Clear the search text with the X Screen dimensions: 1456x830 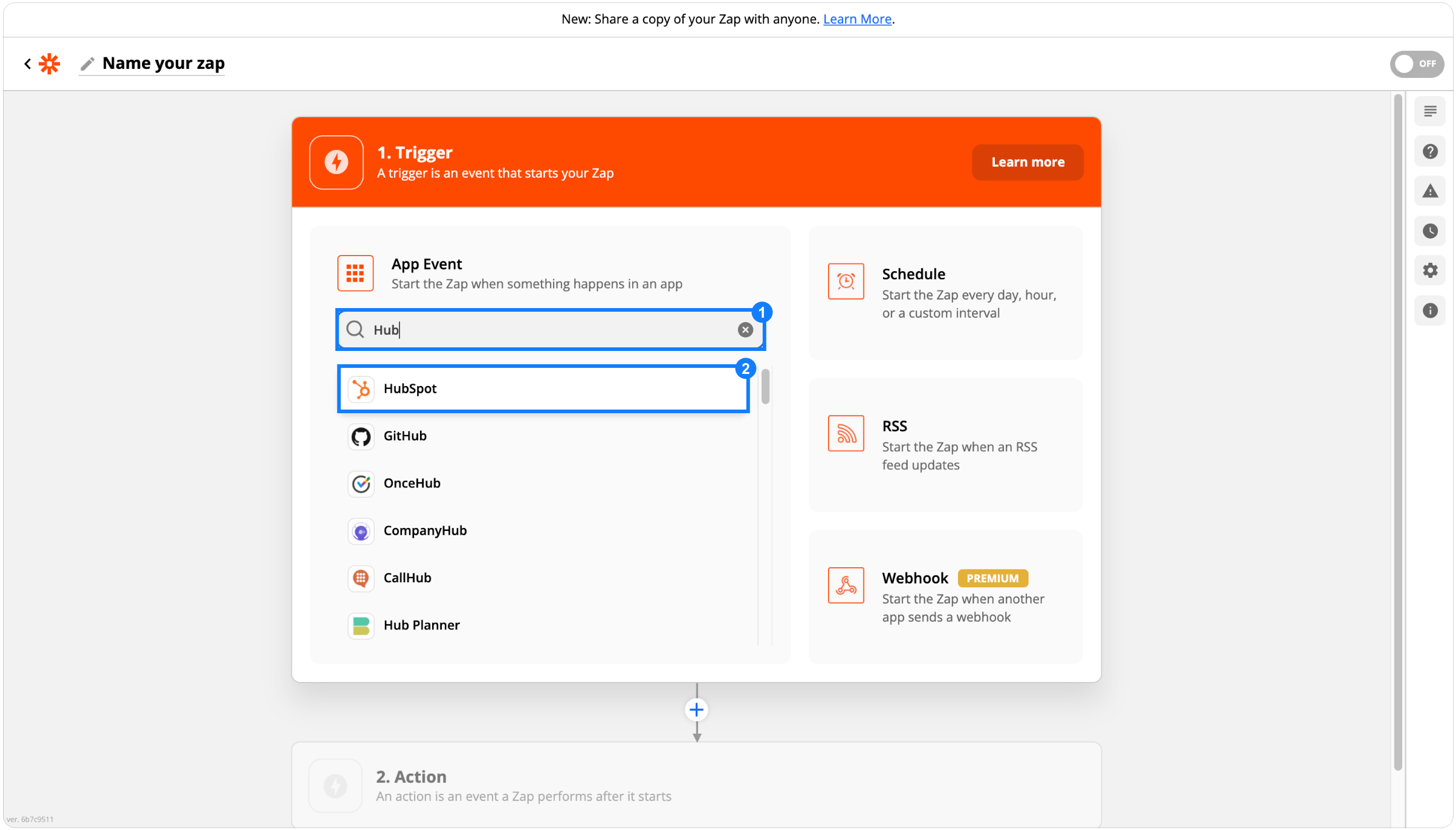coord(745,329)
